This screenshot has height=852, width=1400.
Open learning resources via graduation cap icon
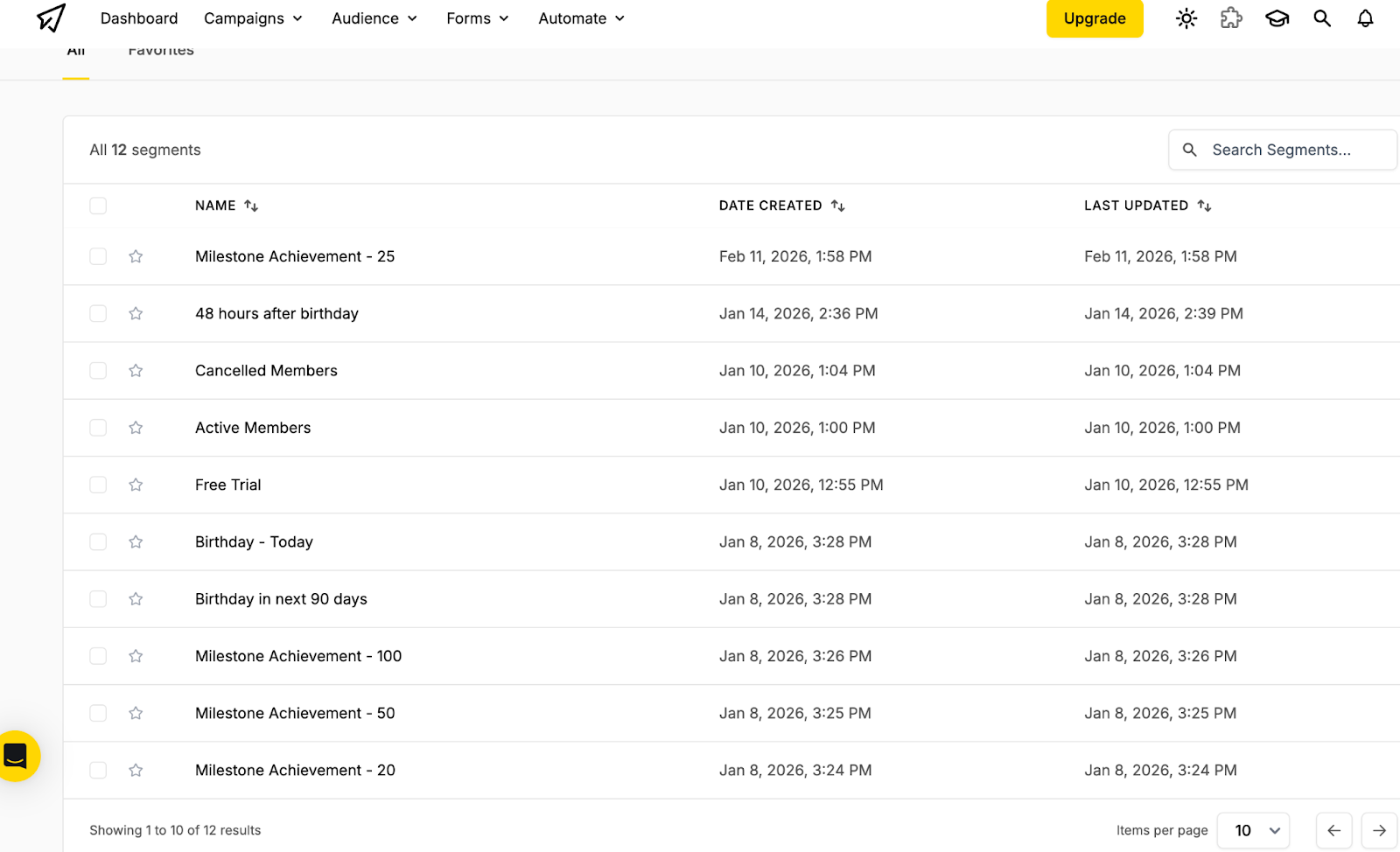pos(1277,17)
